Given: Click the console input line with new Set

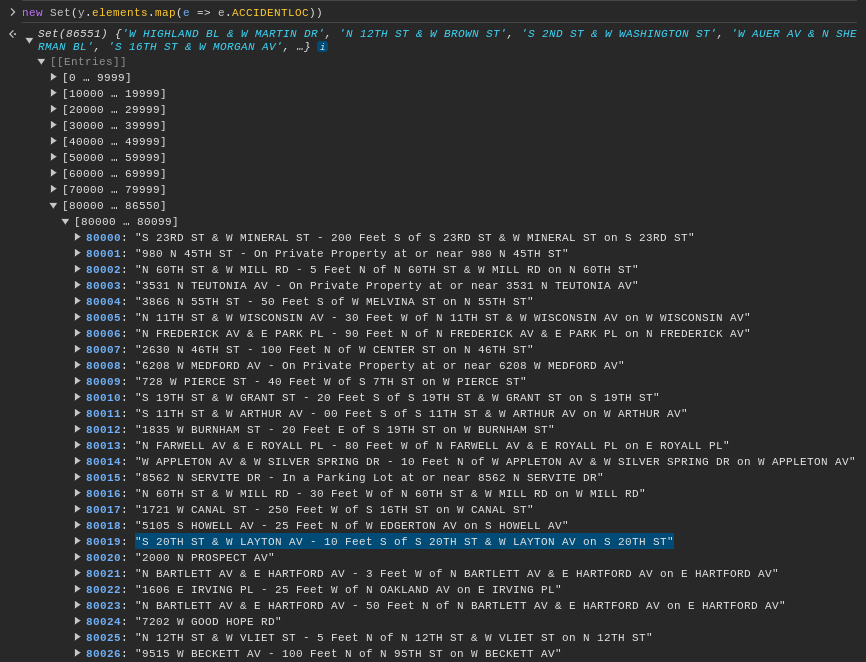Looking at the screenshot, I should 172,13.
